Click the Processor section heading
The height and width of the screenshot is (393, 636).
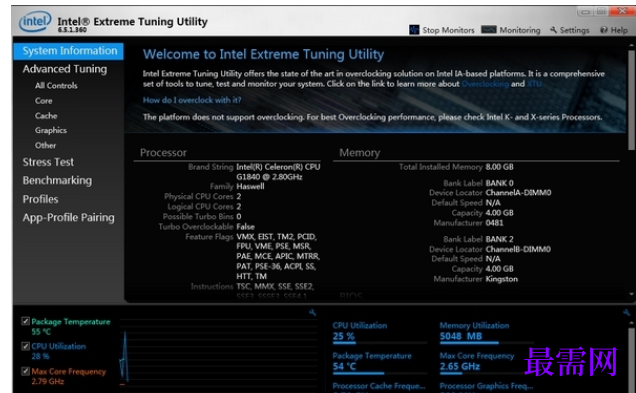tap(163, 153)
